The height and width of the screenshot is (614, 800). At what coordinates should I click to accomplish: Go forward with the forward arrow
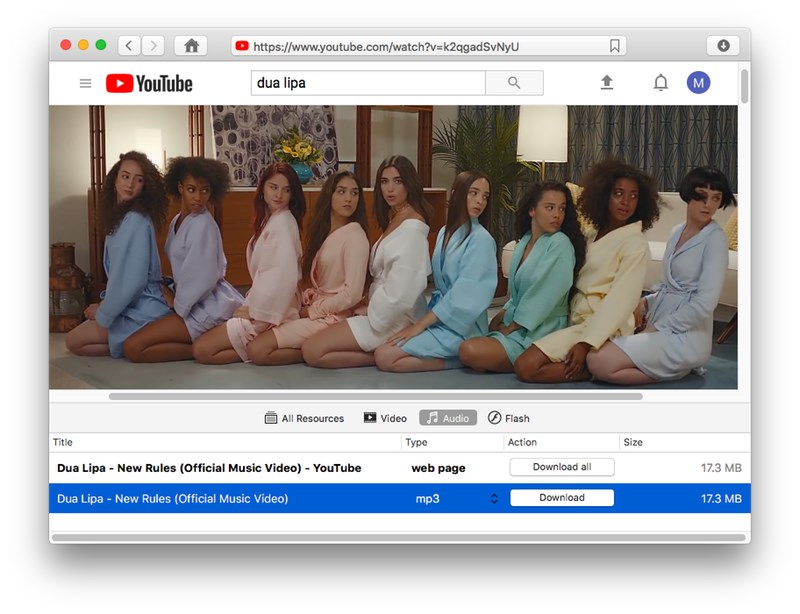coord(153,46)
